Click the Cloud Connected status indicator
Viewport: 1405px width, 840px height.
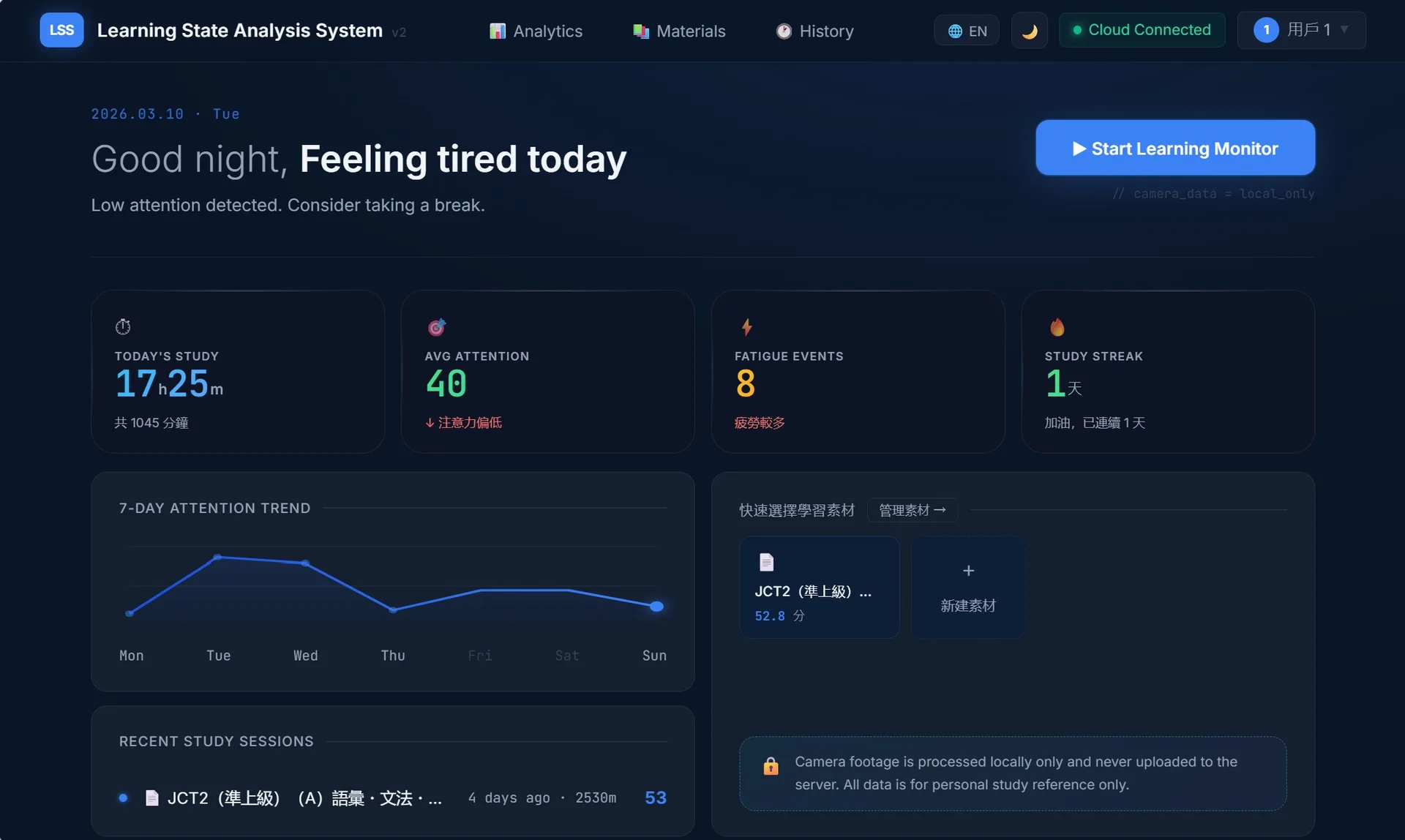pyautogui.click(x=1142, y=30)
